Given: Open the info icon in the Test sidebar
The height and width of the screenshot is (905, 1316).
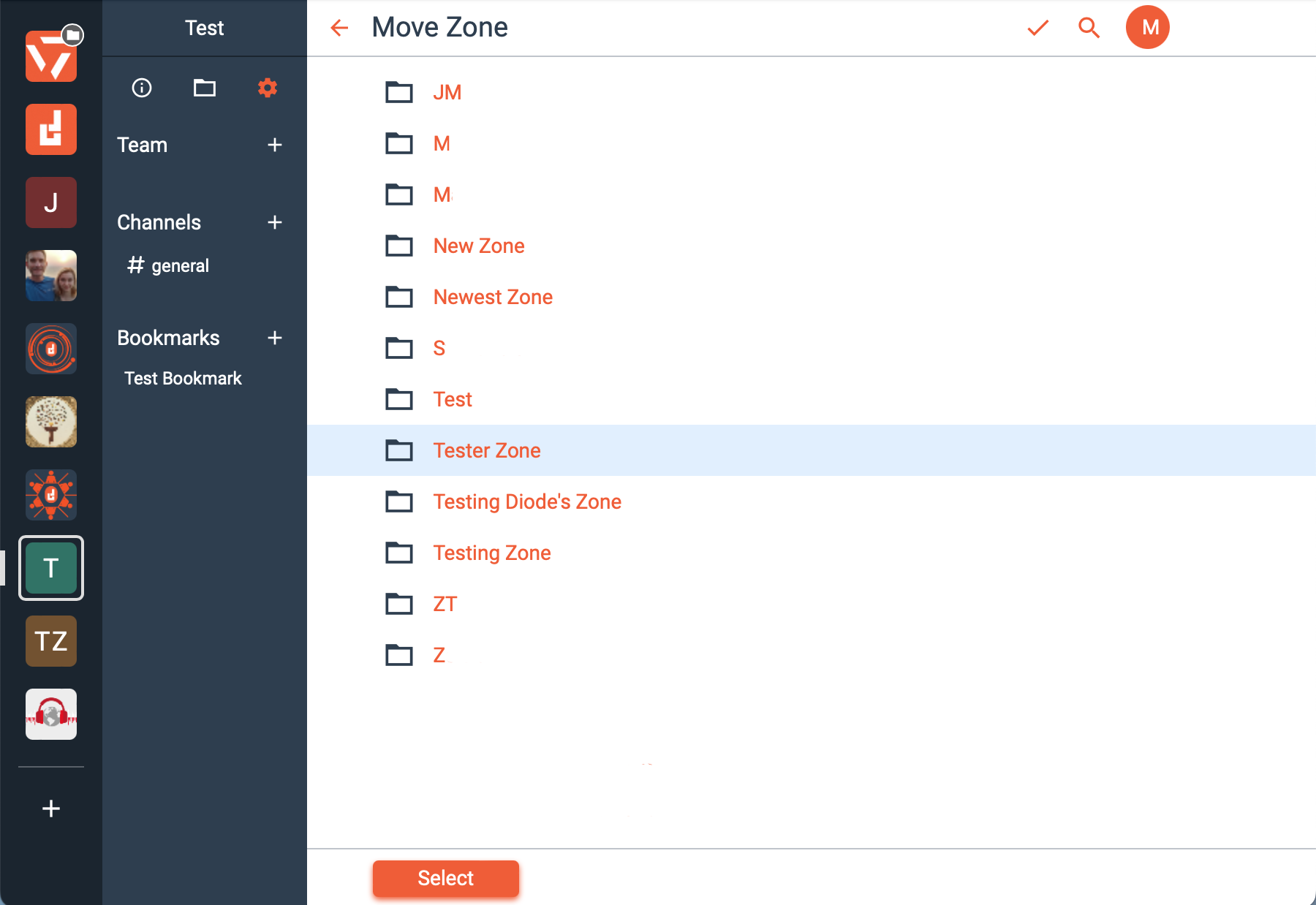Looking at the screenshot, I should click(142, 88).
